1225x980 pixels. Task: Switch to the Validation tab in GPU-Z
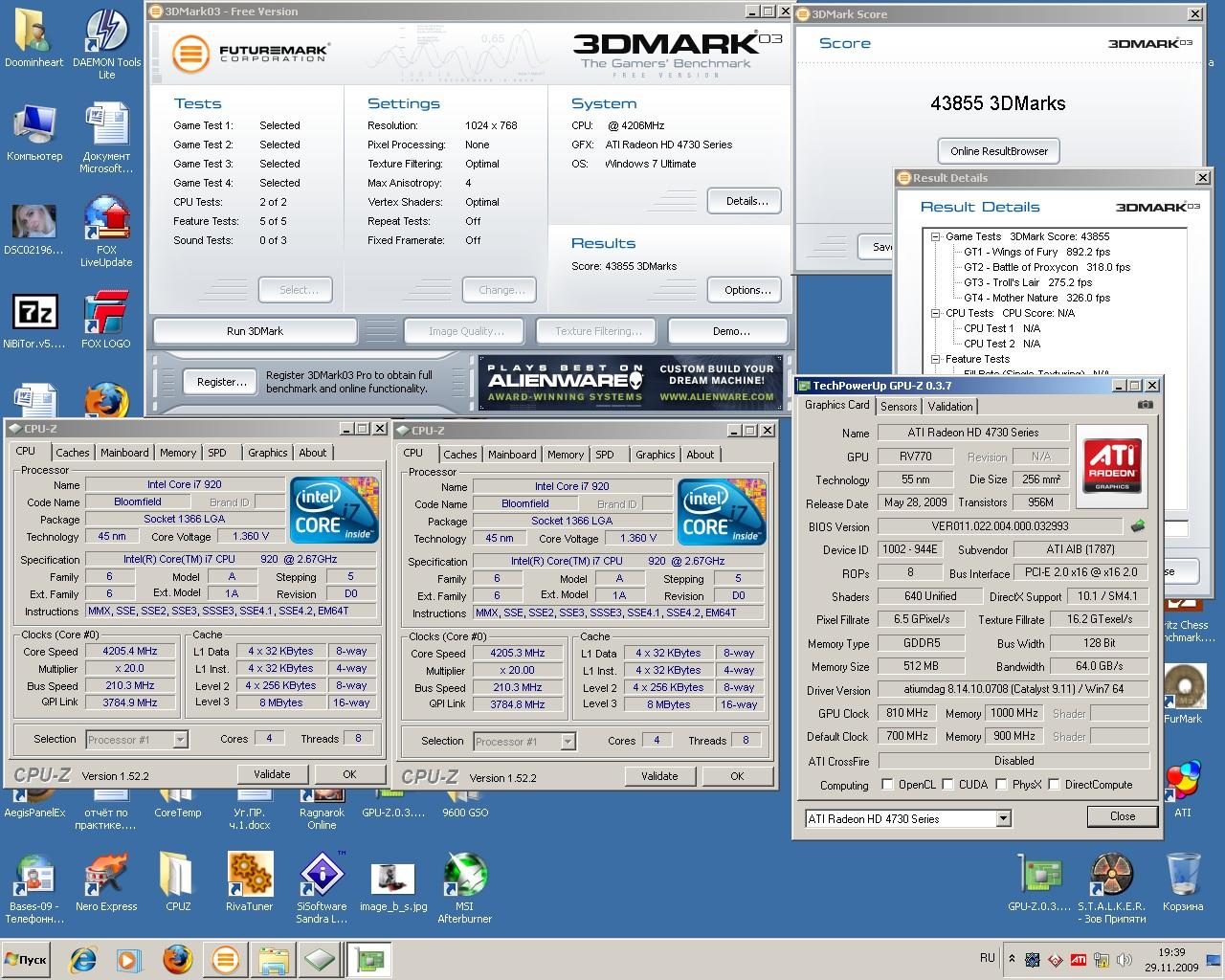pos(950,406)
